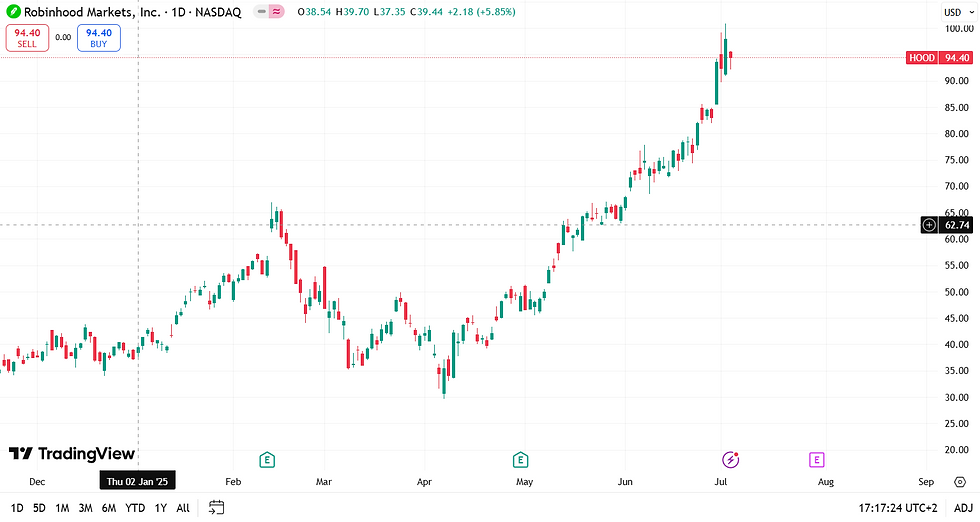
Task: Click the BUY 94.40 button
Action: point(99,38)
